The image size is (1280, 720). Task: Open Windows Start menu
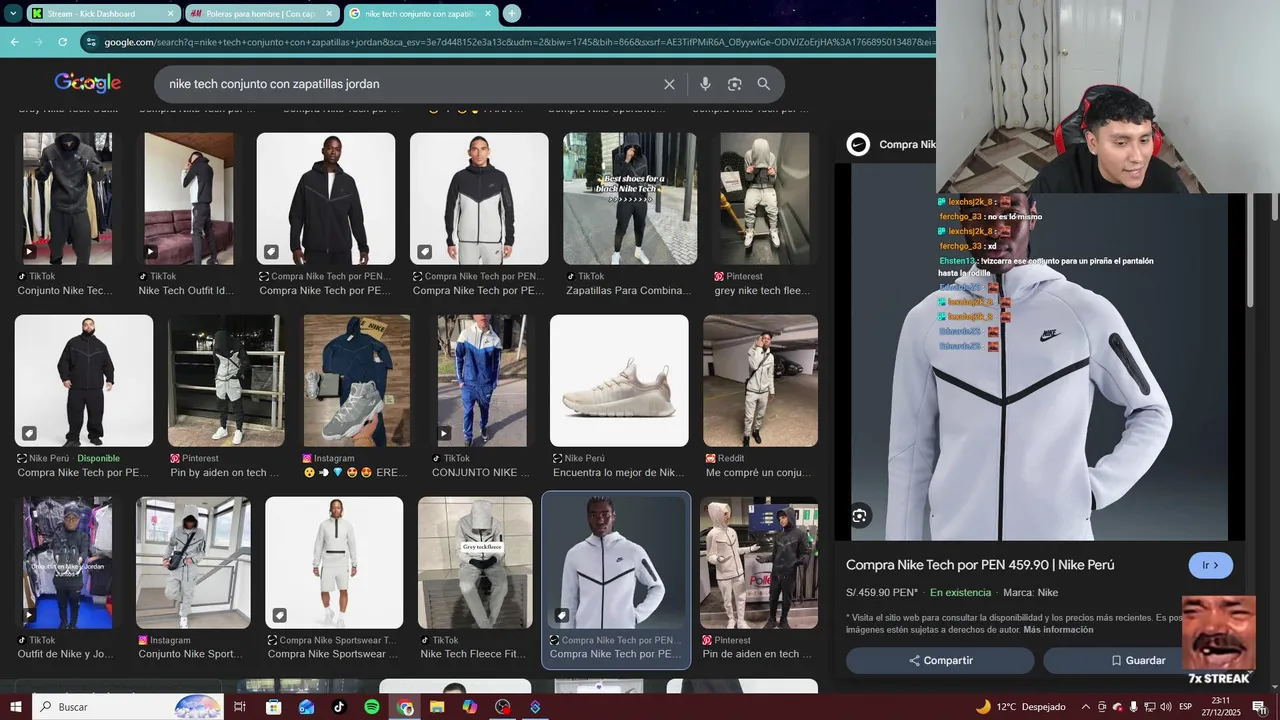click(16, 707)
